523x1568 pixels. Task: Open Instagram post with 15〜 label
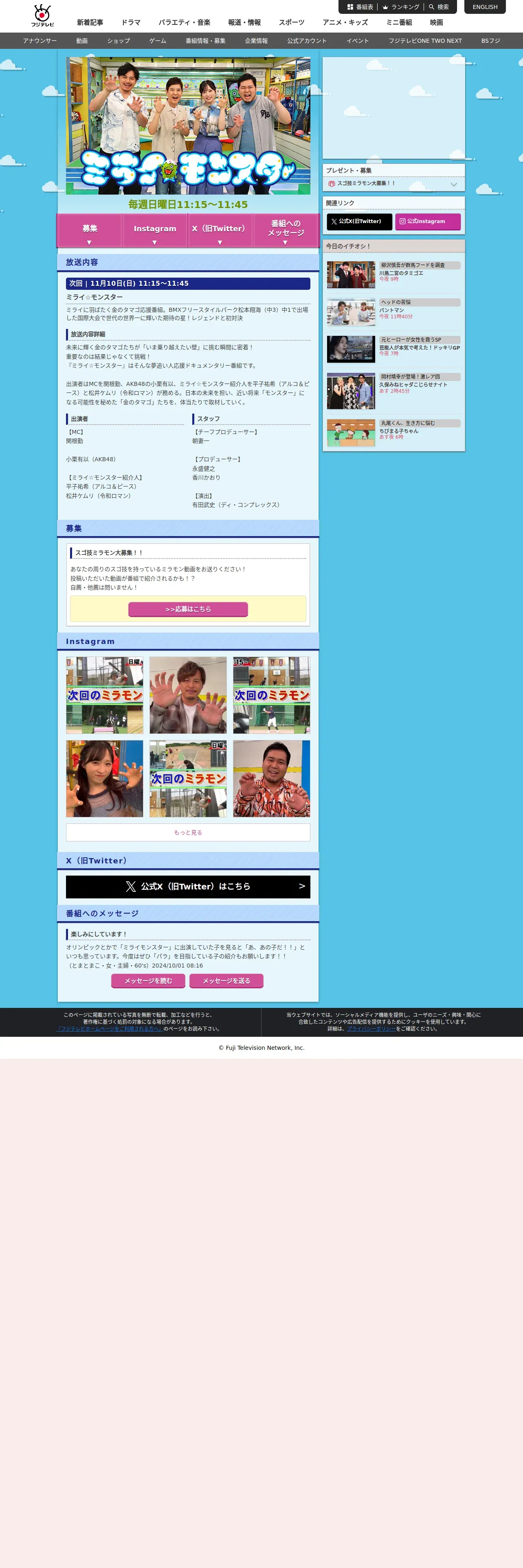(272, 695)
